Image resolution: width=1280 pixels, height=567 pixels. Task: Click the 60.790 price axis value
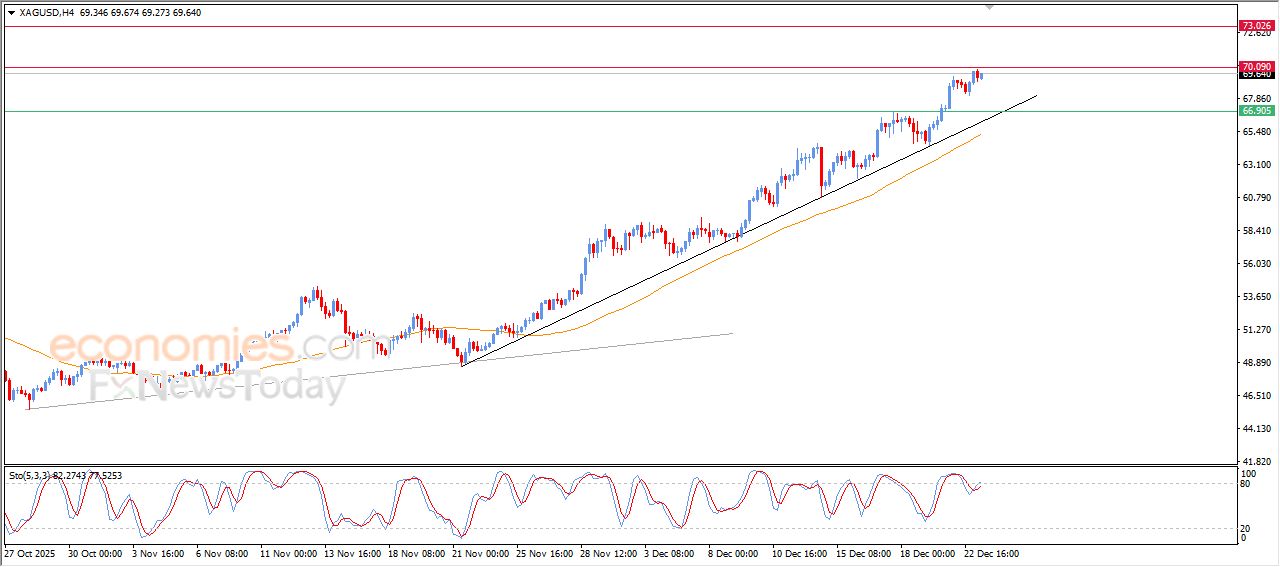1255,198
